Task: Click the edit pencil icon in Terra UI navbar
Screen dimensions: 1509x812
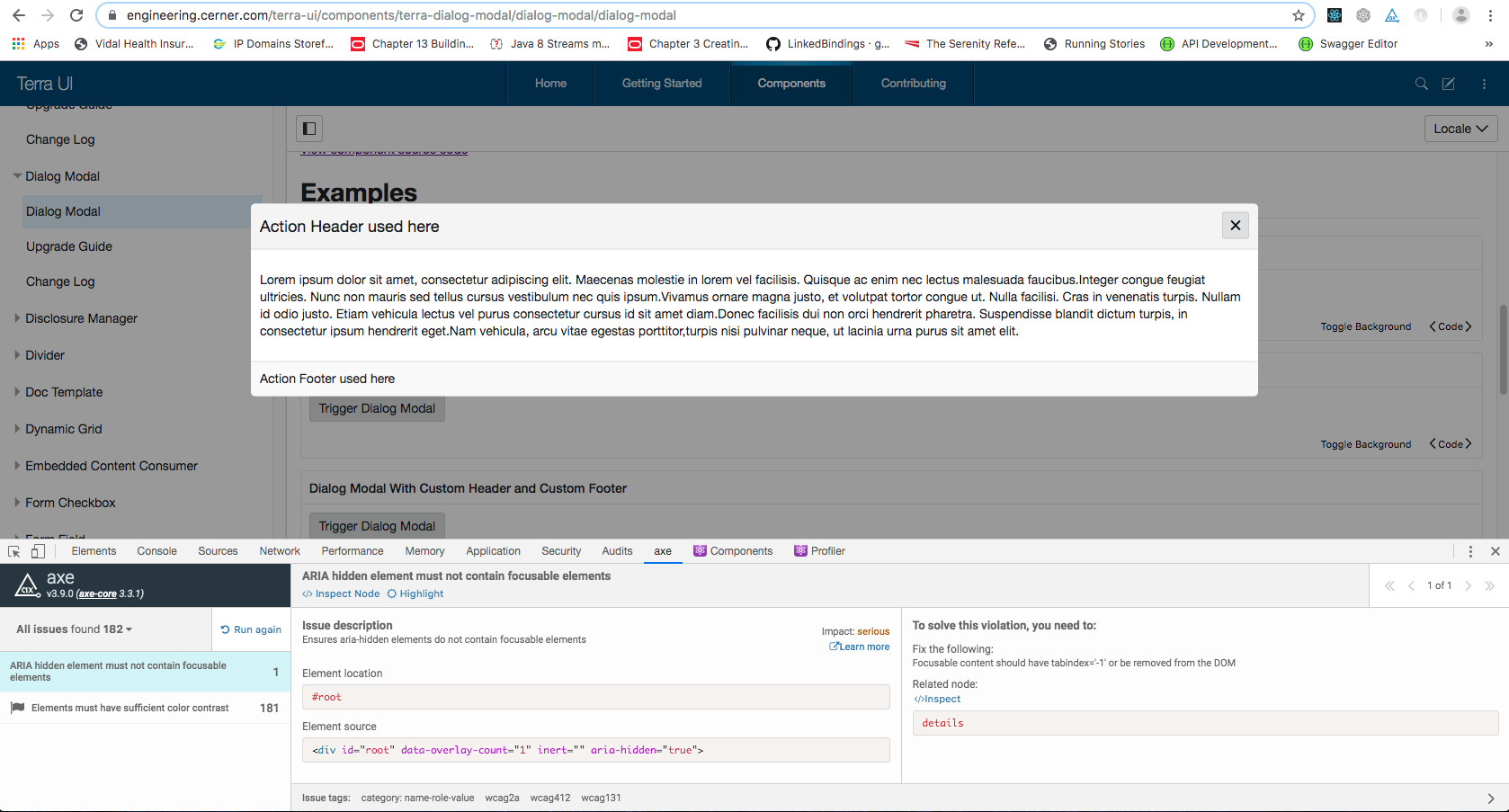Action: coord(1449,83)
